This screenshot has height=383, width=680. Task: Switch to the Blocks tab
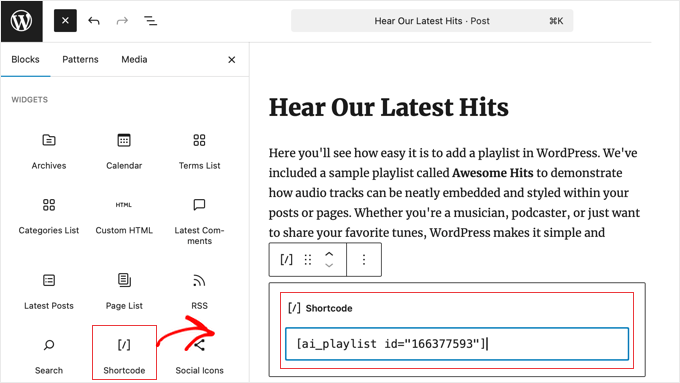click(25, 59)
